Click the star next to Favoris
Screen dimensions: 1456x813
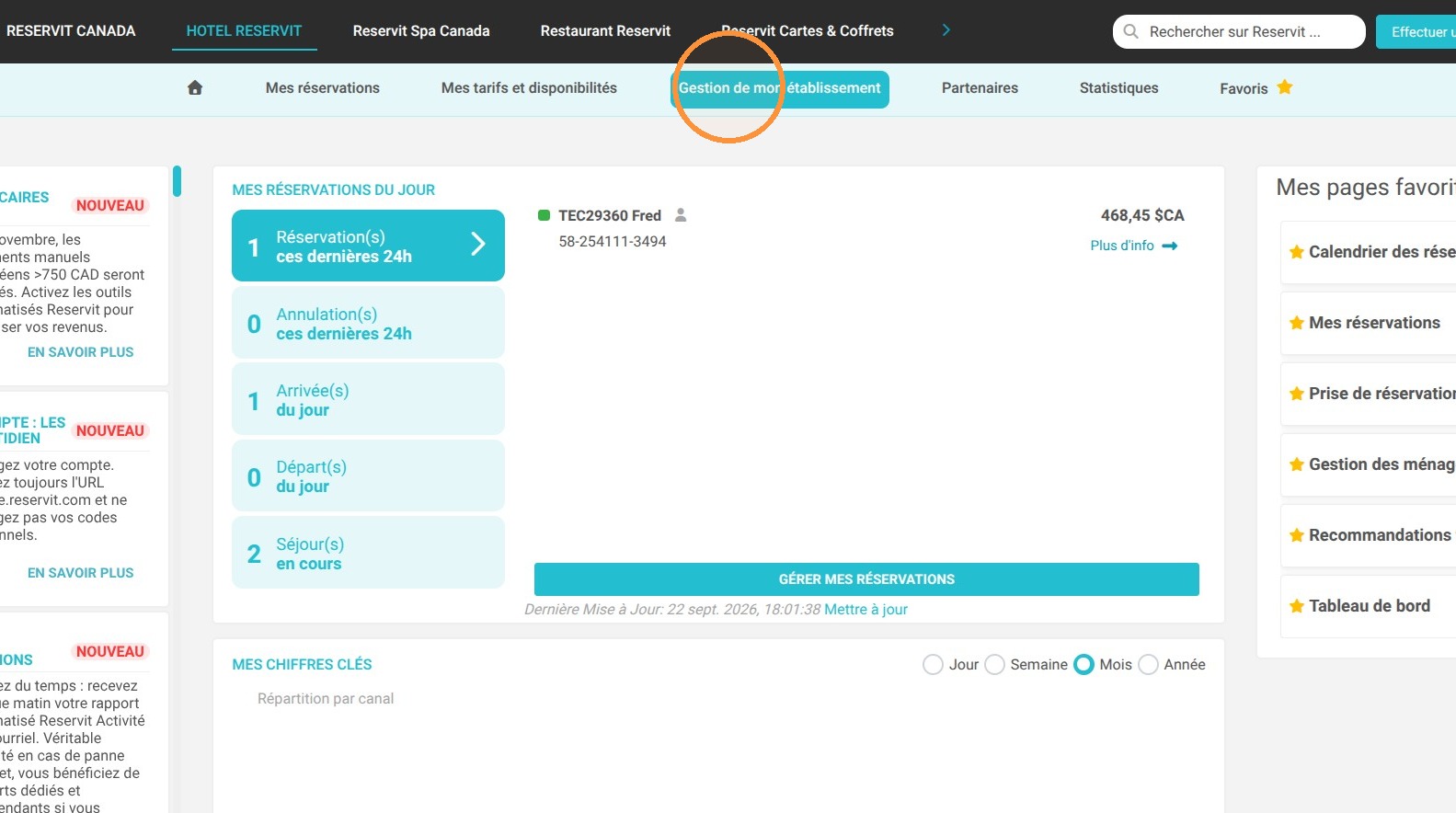pyautogui.click(x=1285, y=87)
